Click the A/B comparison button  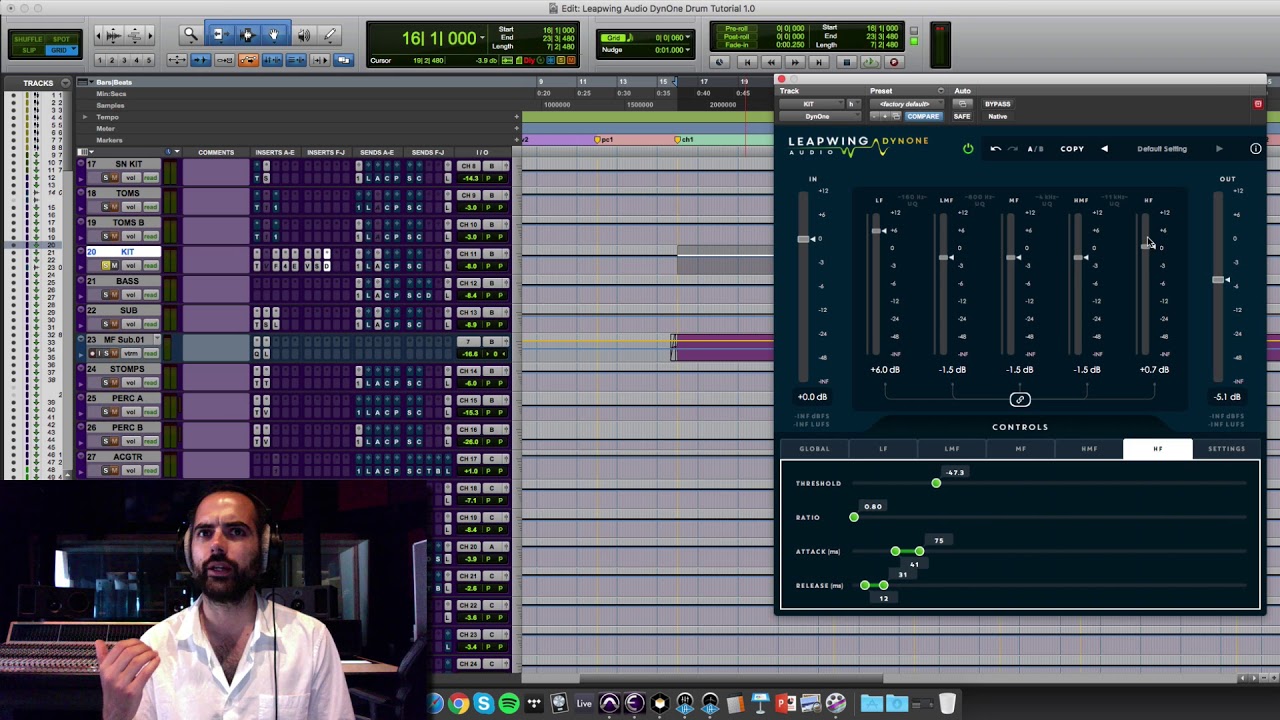pos(1035,149)
